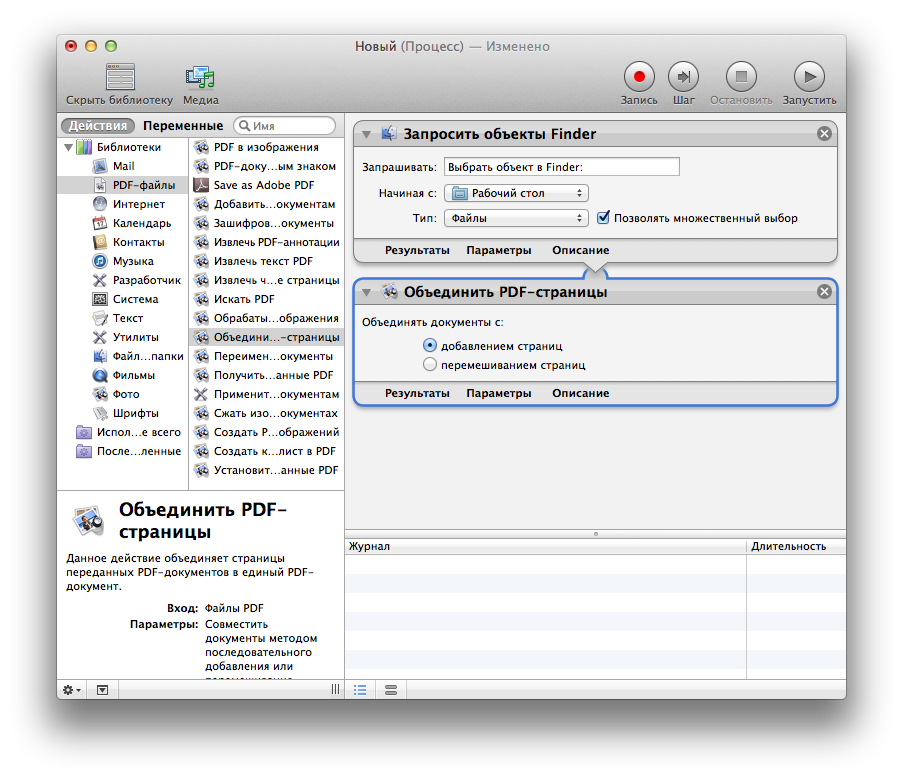Select Save as Adobe PDF action

[x=264, y=185]
